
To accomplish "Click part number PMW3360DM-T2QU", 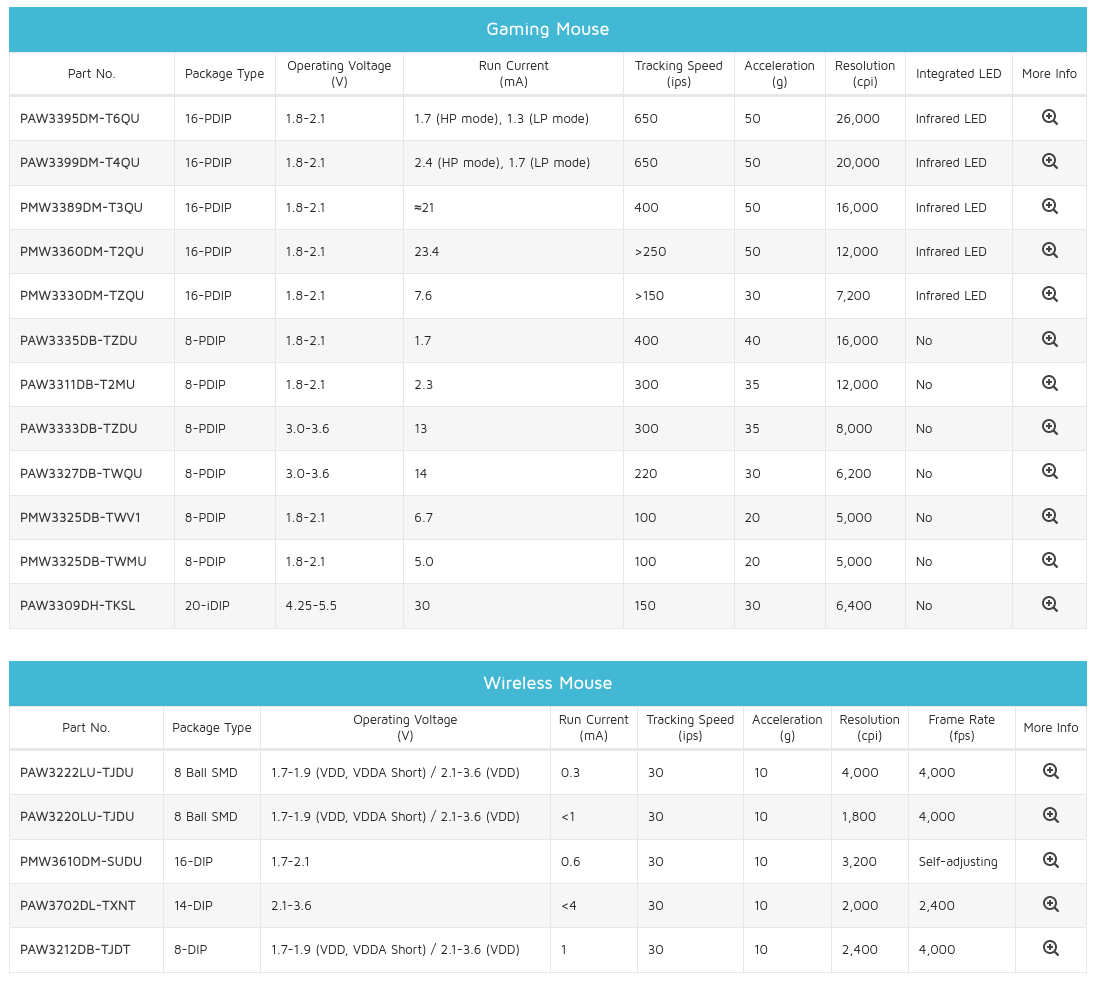I will 81,252.
